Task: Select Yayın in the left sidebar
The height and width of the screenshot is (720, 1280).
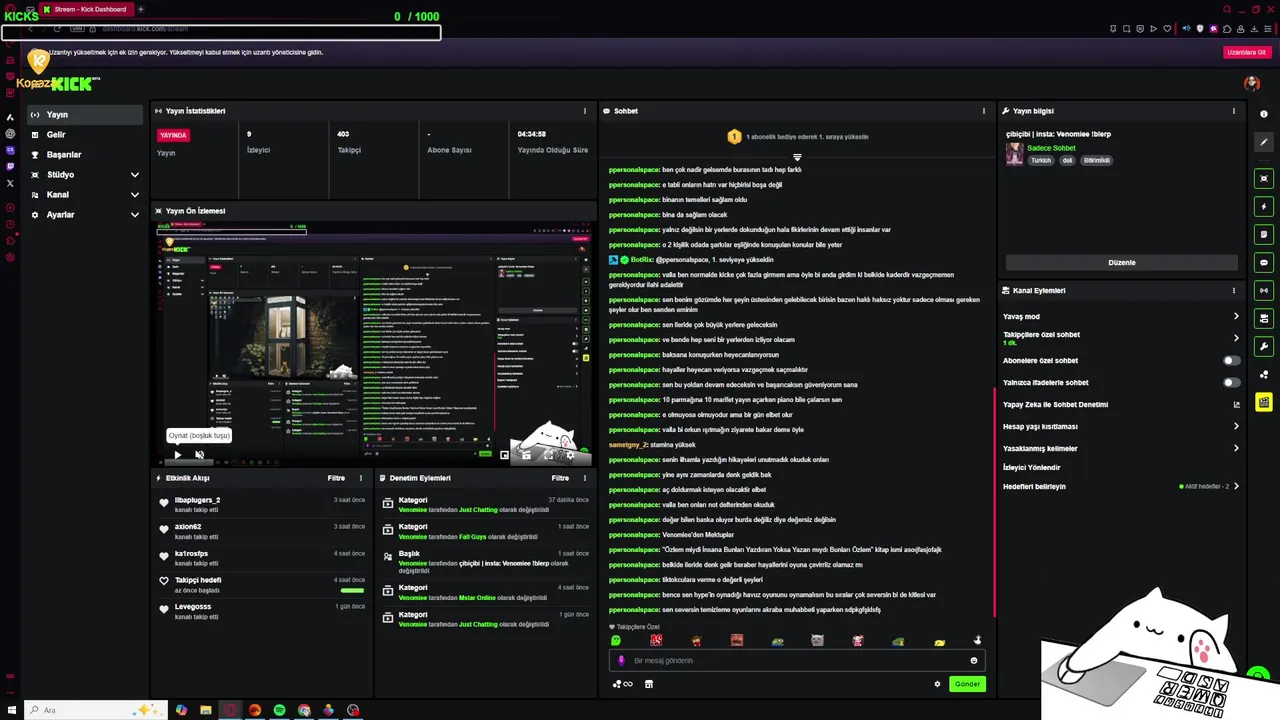Action: 86,115
